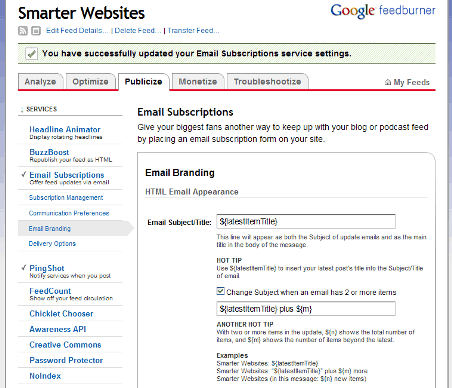This screenshot has width=452, height=388.
Task: Focus the multi-item subject input field
Action: (306, 309)
